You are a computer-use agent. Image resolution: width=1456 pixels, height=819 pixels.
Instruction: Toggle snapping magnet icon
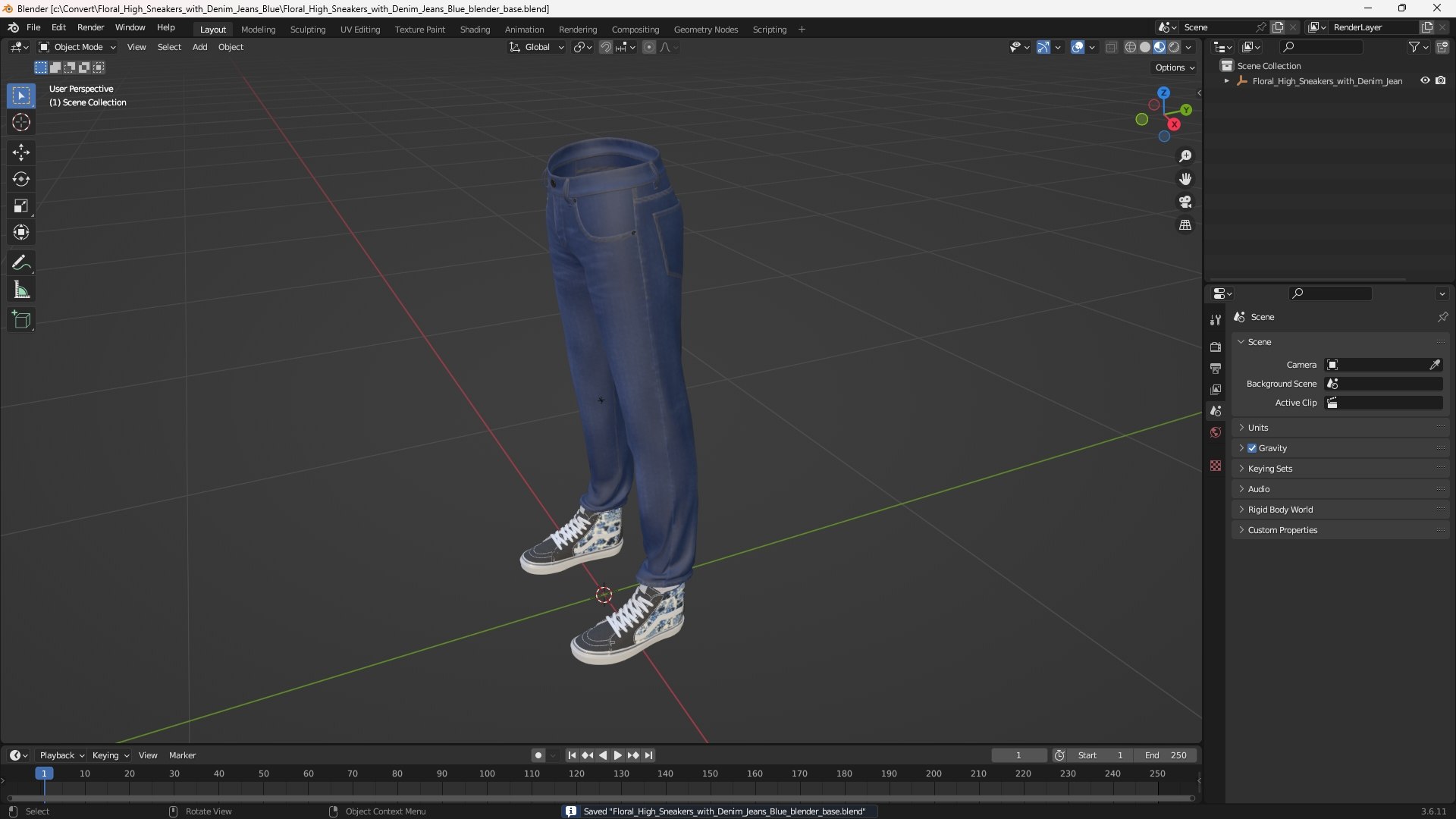[605, 47]
